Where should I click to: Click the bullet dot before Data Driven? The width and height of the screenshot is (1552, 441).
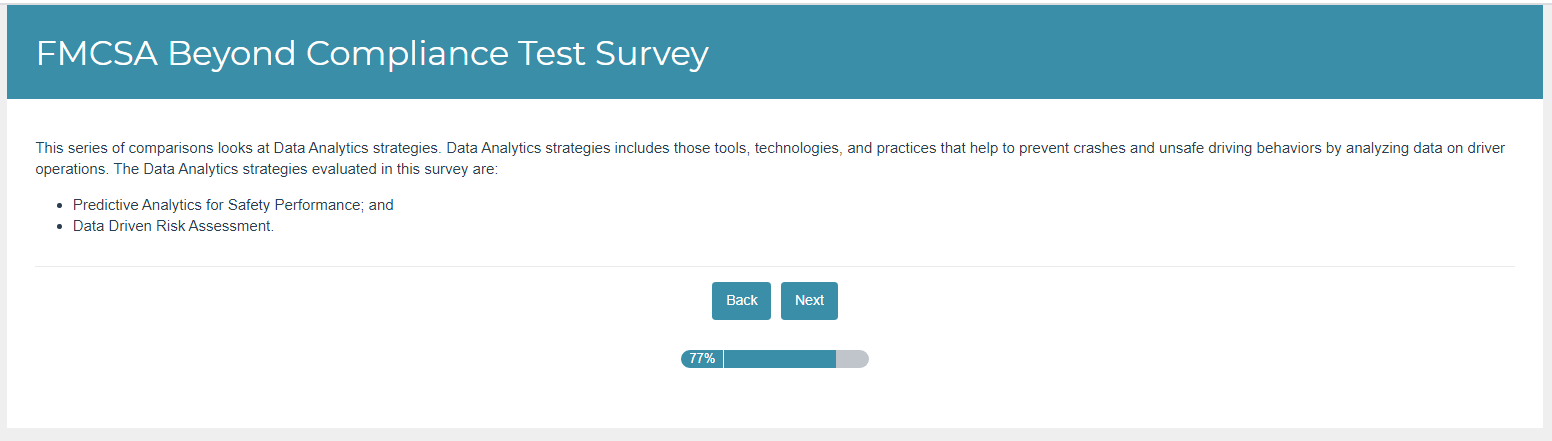[62, 227]
